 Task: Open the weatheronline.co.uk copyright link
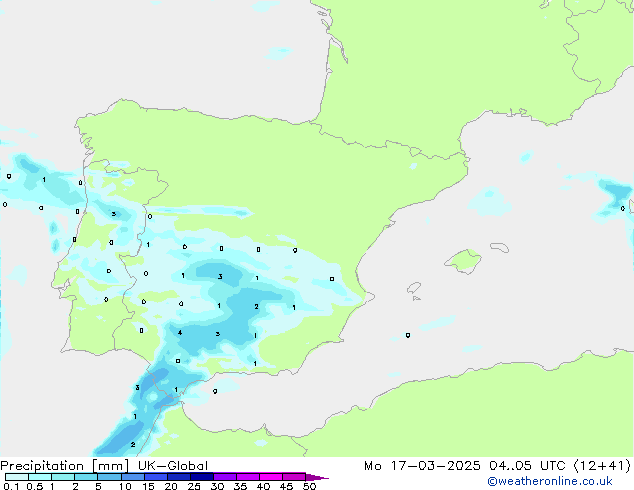point(550,481)
